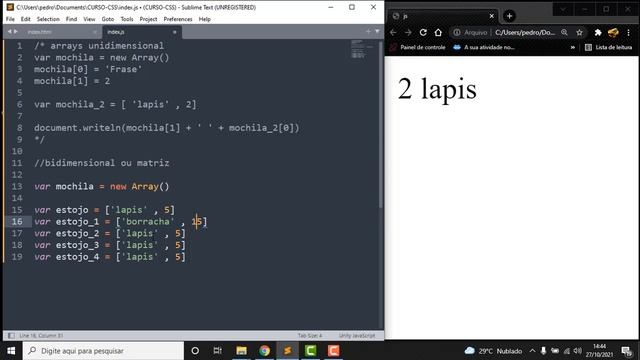640x360 pixels.
Task: Close the js browser tab
Action: (491, 16)
